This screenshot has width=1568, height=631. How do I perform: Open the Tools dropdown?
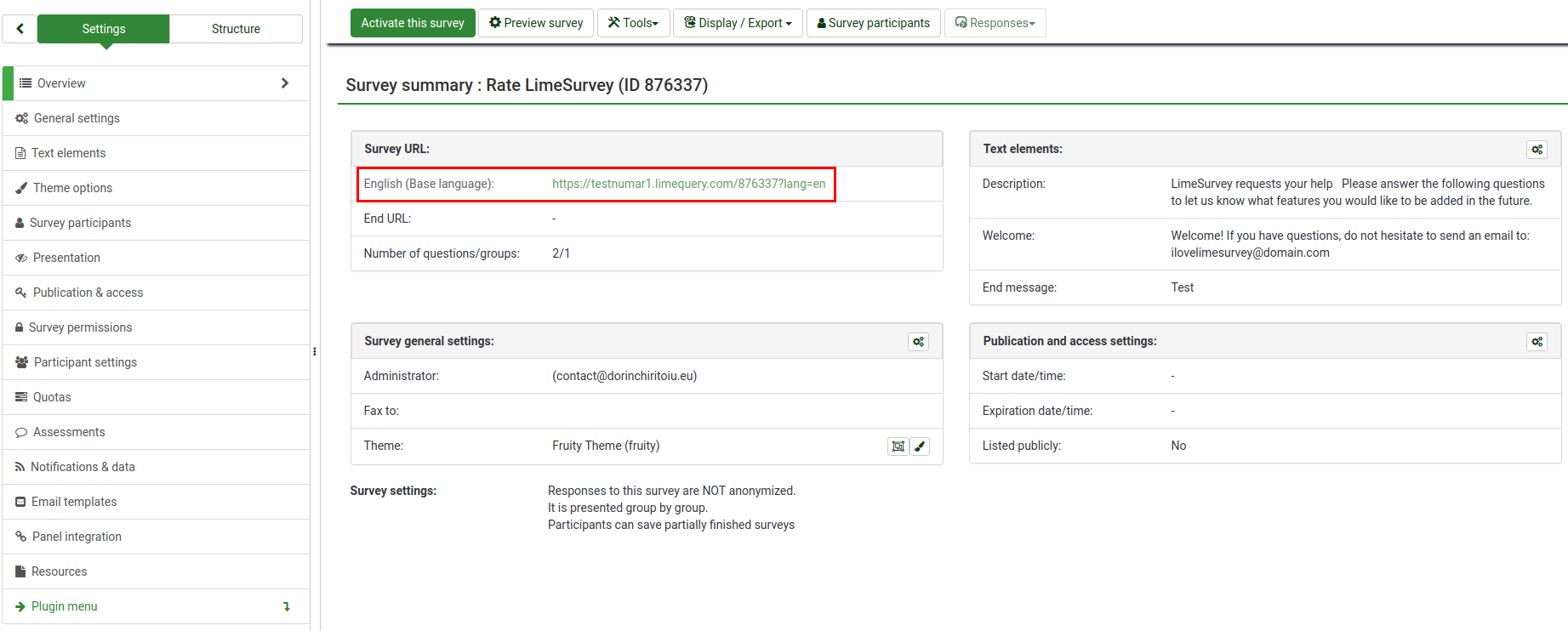coord(633,23)
